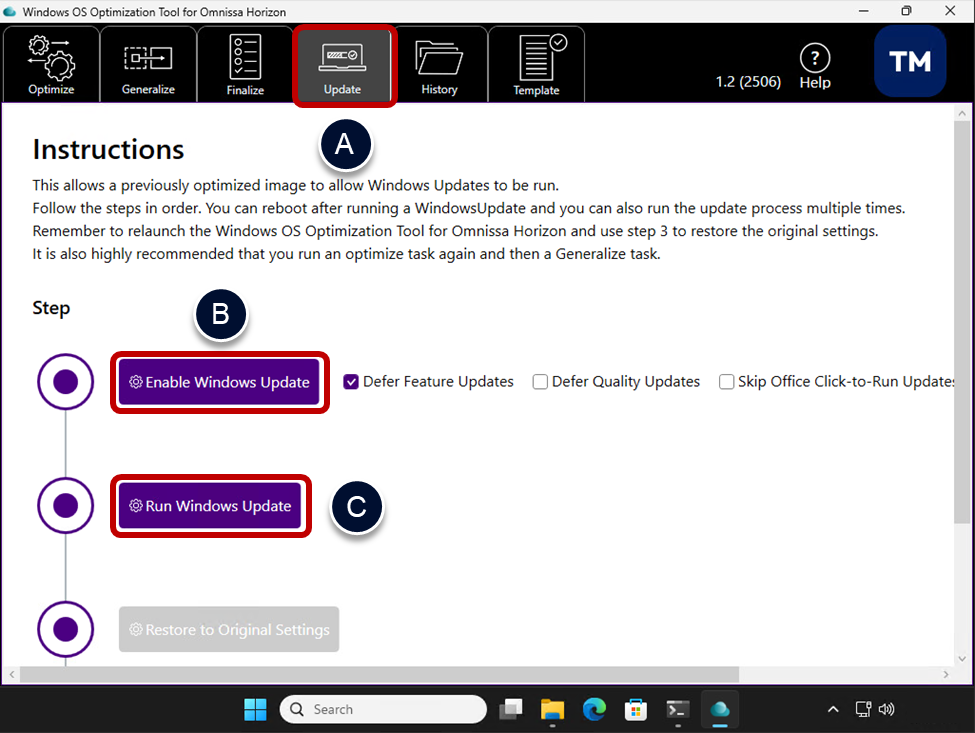Open the Optimize tab icon
Screen dimensions: 975x733
tap(51, 64)
